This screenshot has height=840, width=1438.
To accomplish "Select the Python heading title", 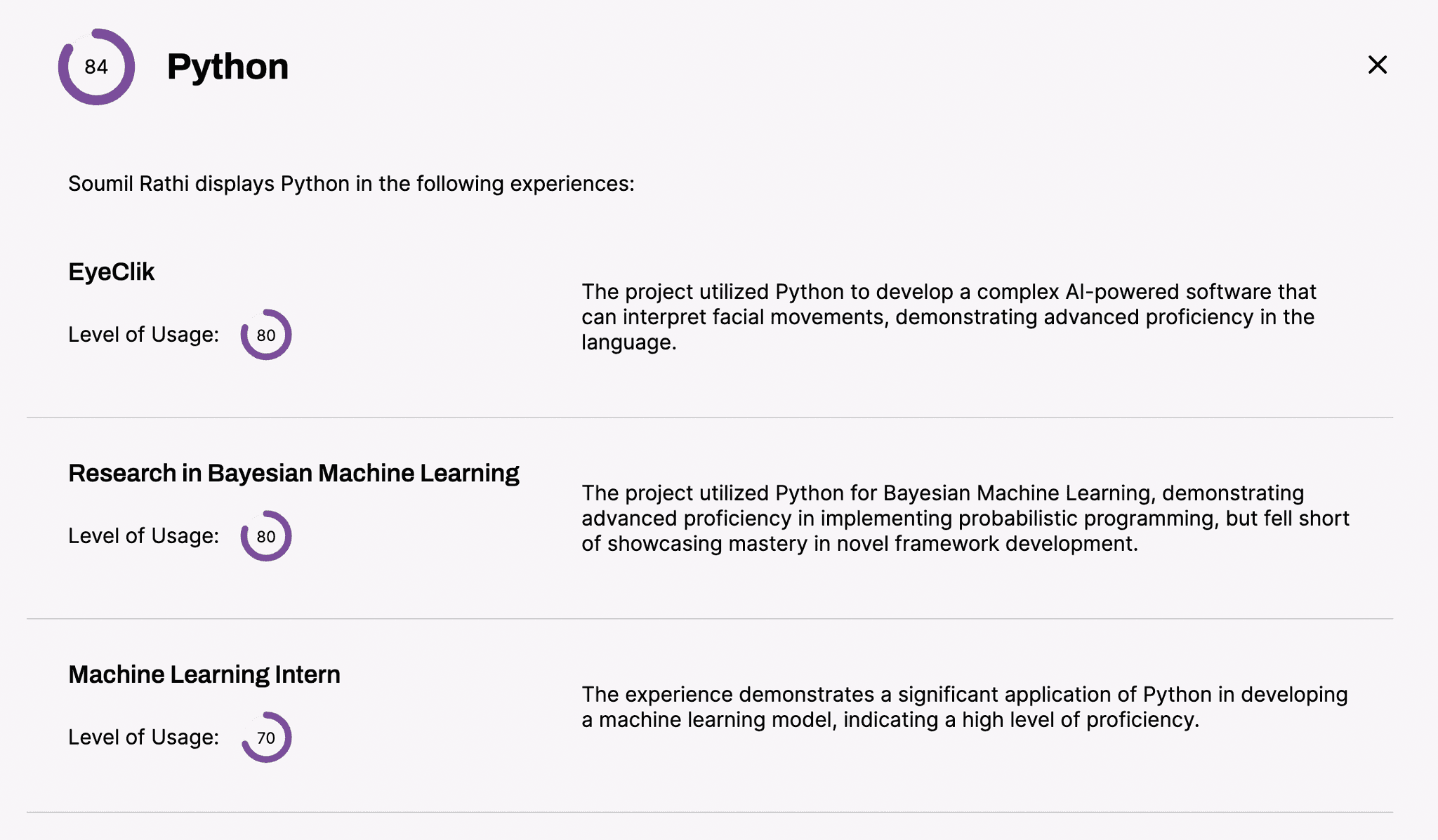I will tap(227, 67).
